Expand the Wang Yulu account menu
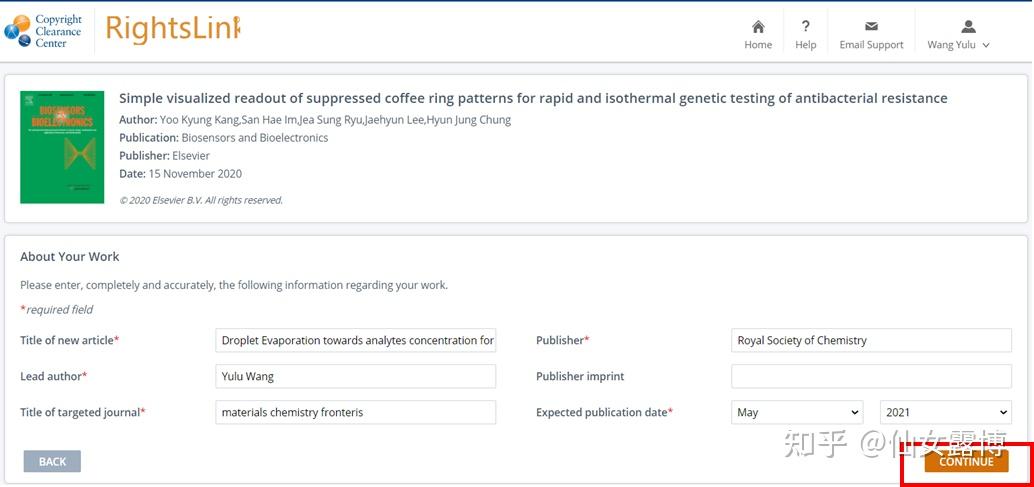This screenshot has height=487, width=1034. pos(958,45)
